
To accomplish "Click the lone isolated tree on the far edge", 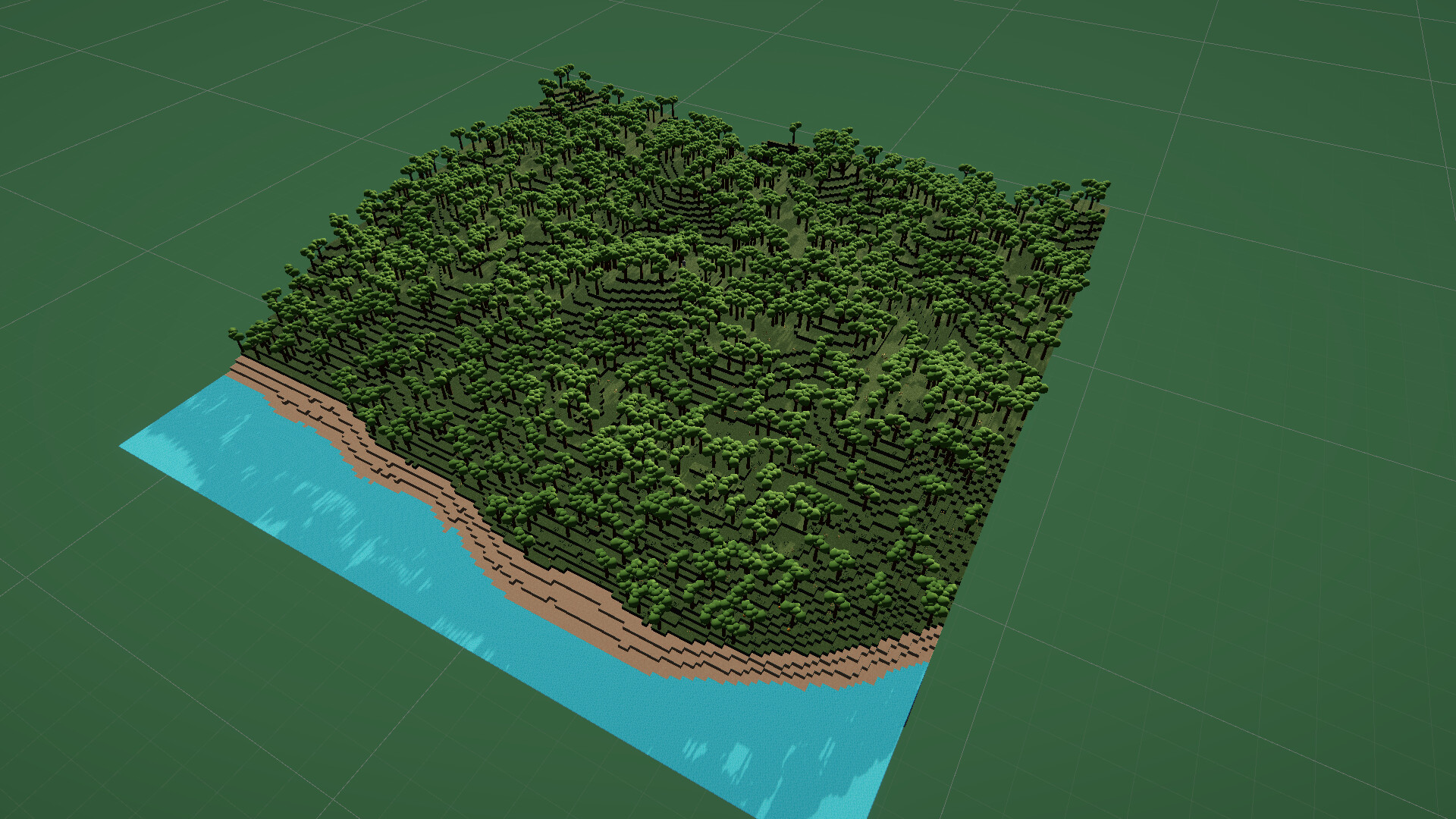I will [x=795, y=127].
